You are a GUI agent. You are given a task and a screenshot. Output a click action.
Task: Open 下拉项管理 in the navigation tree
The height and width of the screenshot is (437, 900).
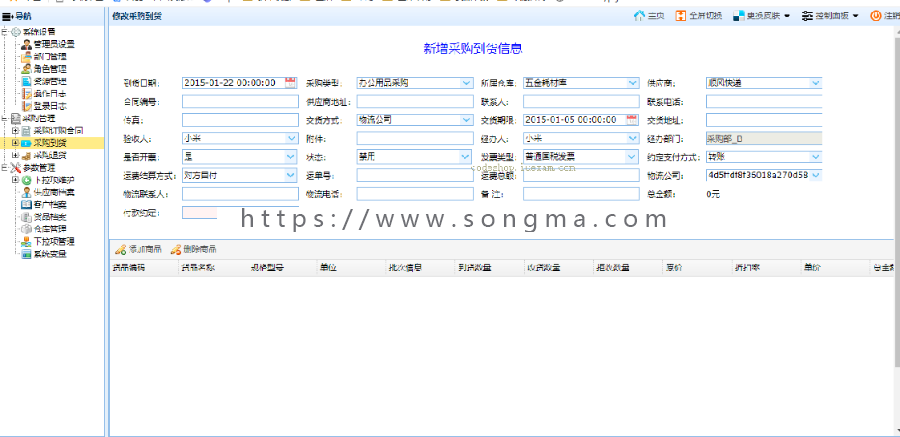pyautogui.click(x=54, y=242)
